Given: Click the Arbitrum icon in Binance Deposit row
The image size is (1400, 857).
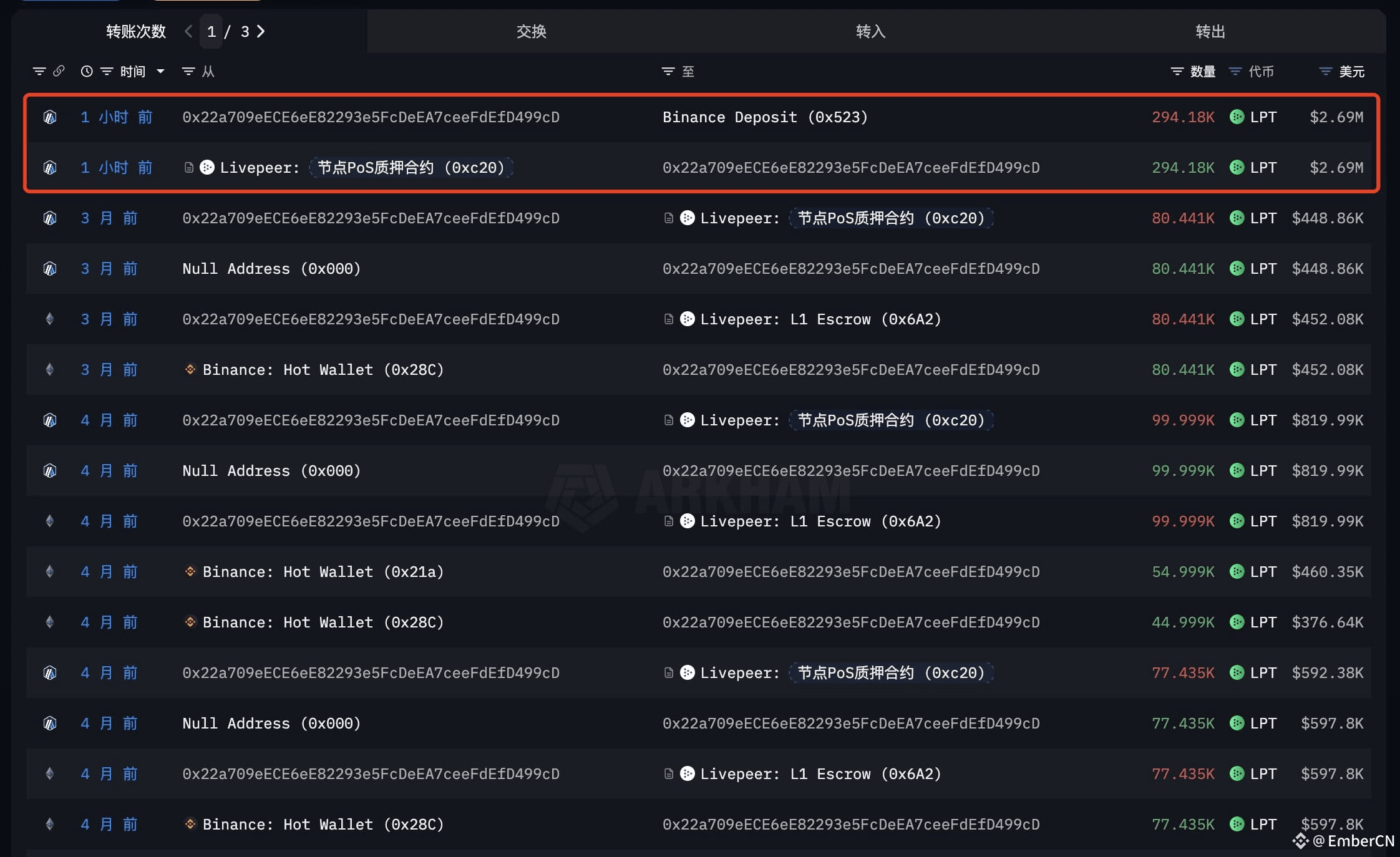Looking at the screenshot, I should (x=50, y=117).
